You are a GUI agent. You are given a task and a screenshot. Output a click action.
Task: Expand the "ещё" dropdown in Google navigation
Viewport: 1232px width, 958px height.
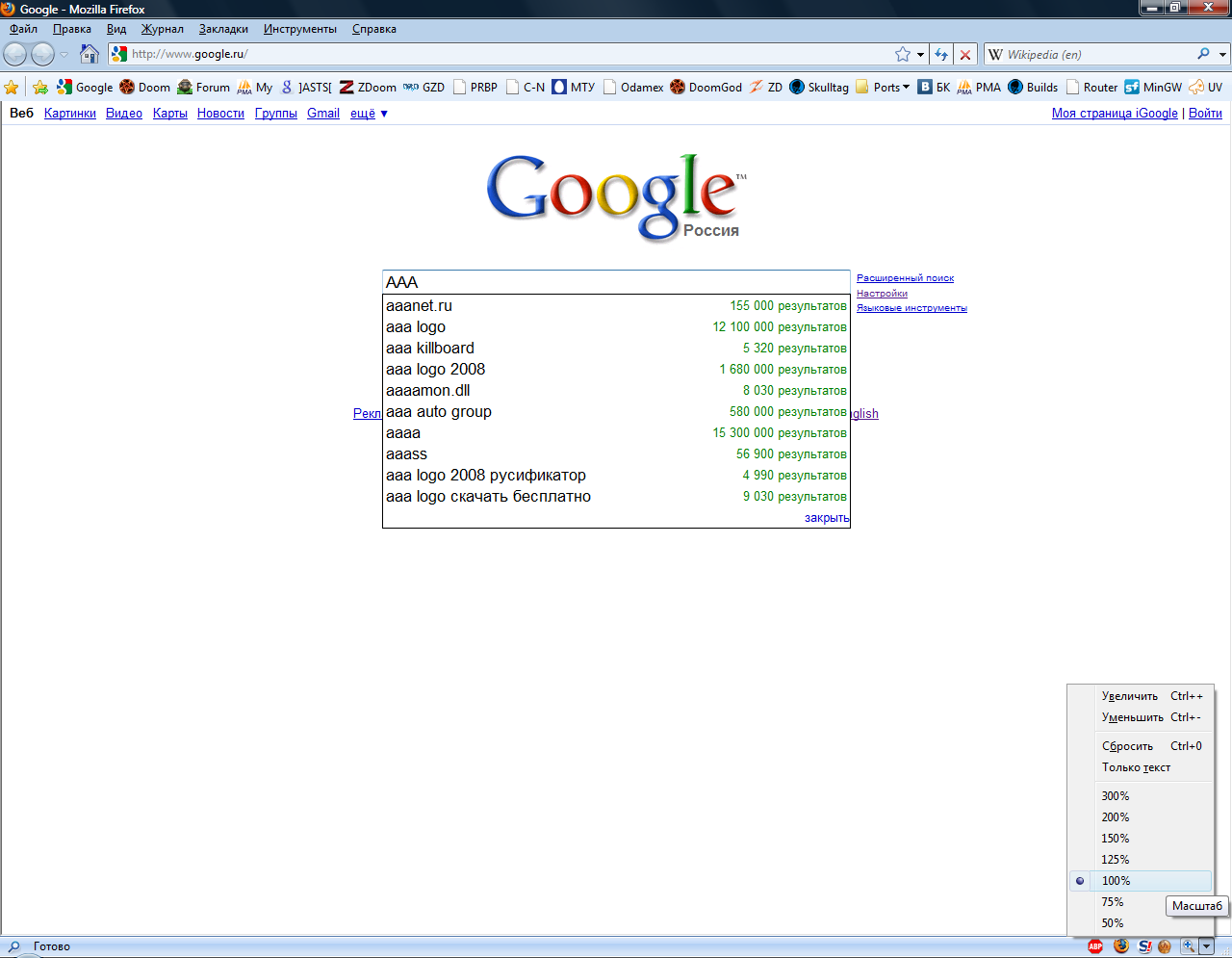click(x=369, y=114)
